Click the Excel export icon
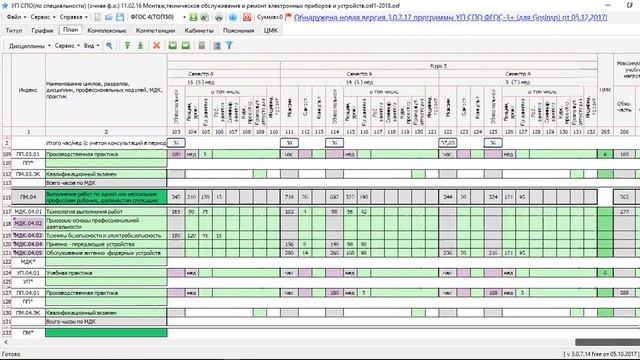Image resolution: width=640 pixels, height=360 pixels. (204, 17)
